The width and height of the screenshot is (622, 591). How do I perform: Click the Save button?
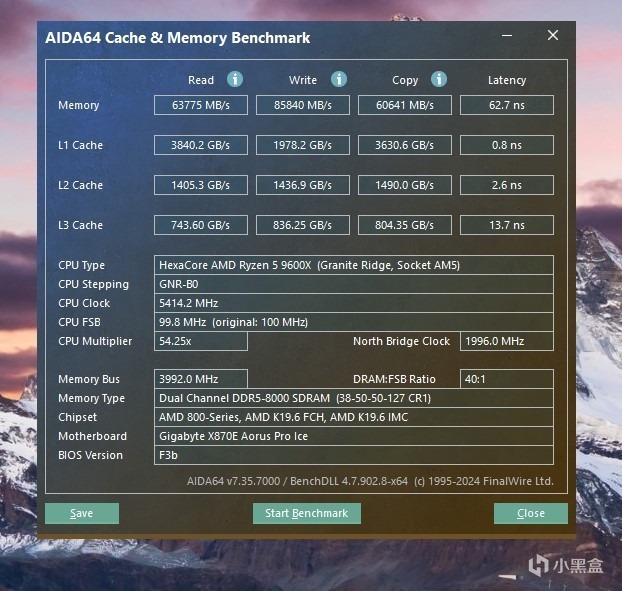point(82,513)
